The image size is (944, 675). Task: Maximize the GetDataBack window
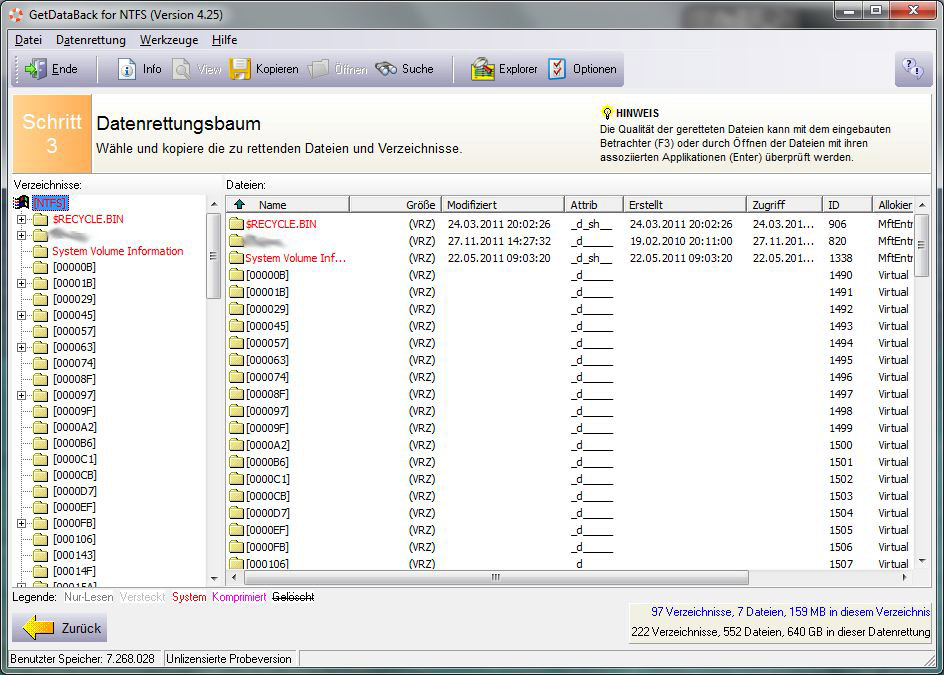pyautogui.click(x=876, y=10)
